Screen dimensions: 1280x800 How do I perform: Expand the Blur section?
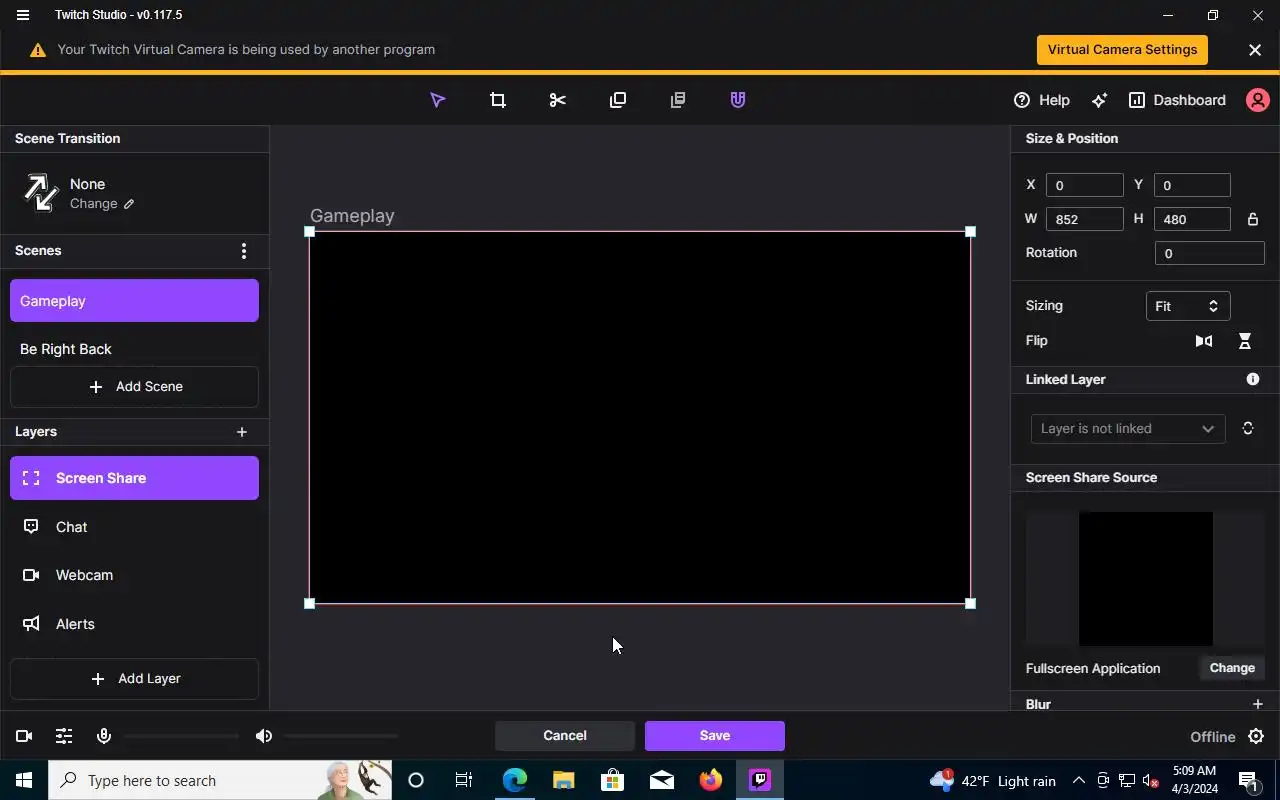point(1258,704)
